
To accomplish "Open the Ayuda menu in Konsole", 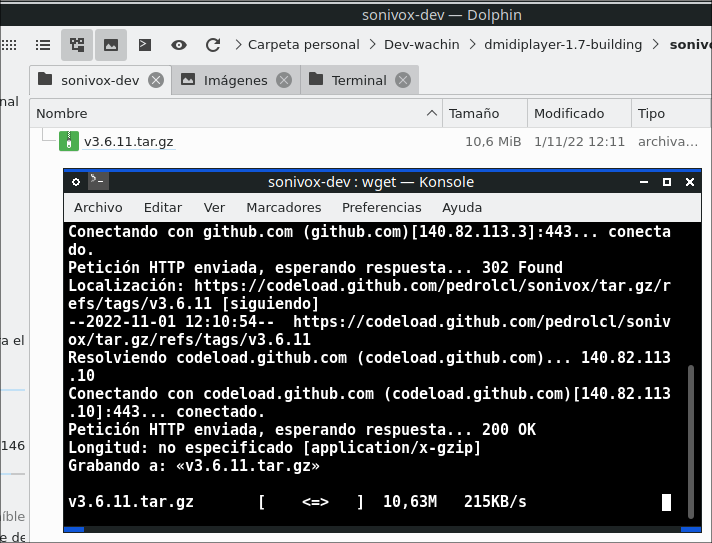I will point(462,207).
